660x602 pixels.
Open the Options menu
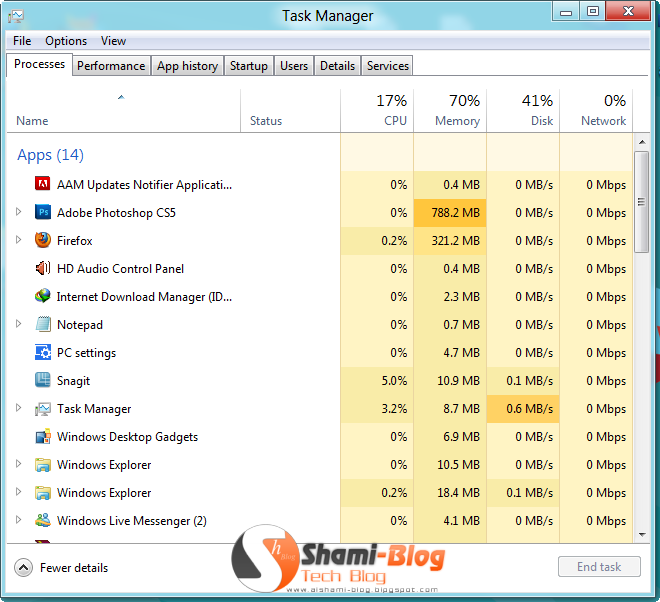coord(66,41)
